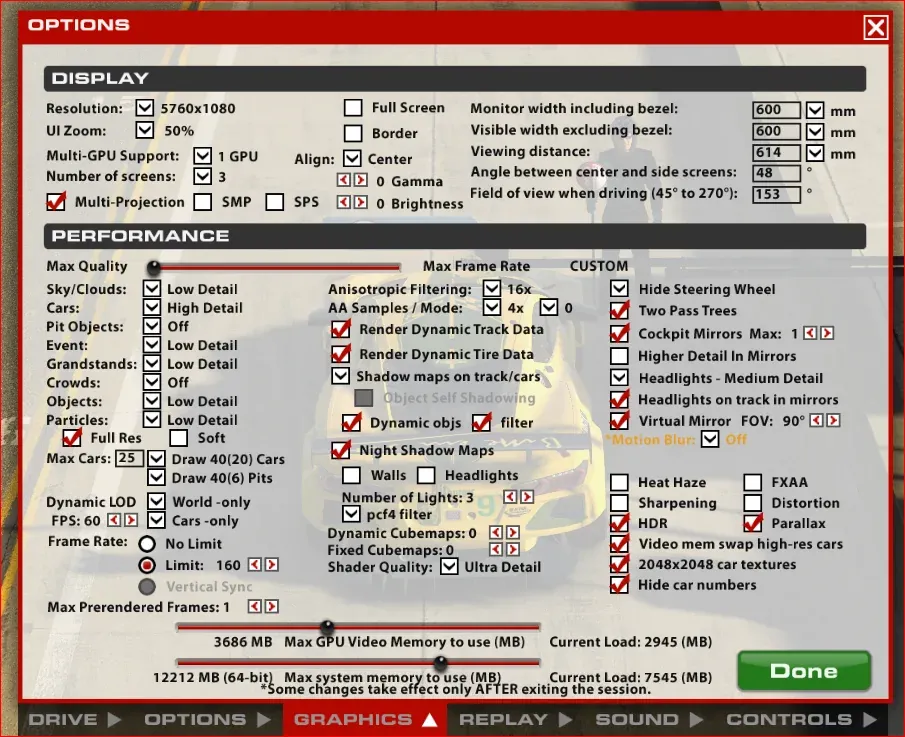
Task: Decrease Gamma with the left arrow
Action: 343,180
